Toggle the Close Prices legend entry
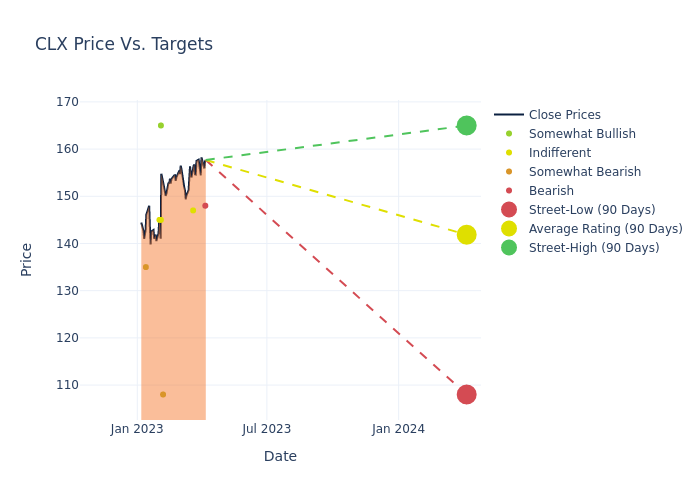 point(564,115)
